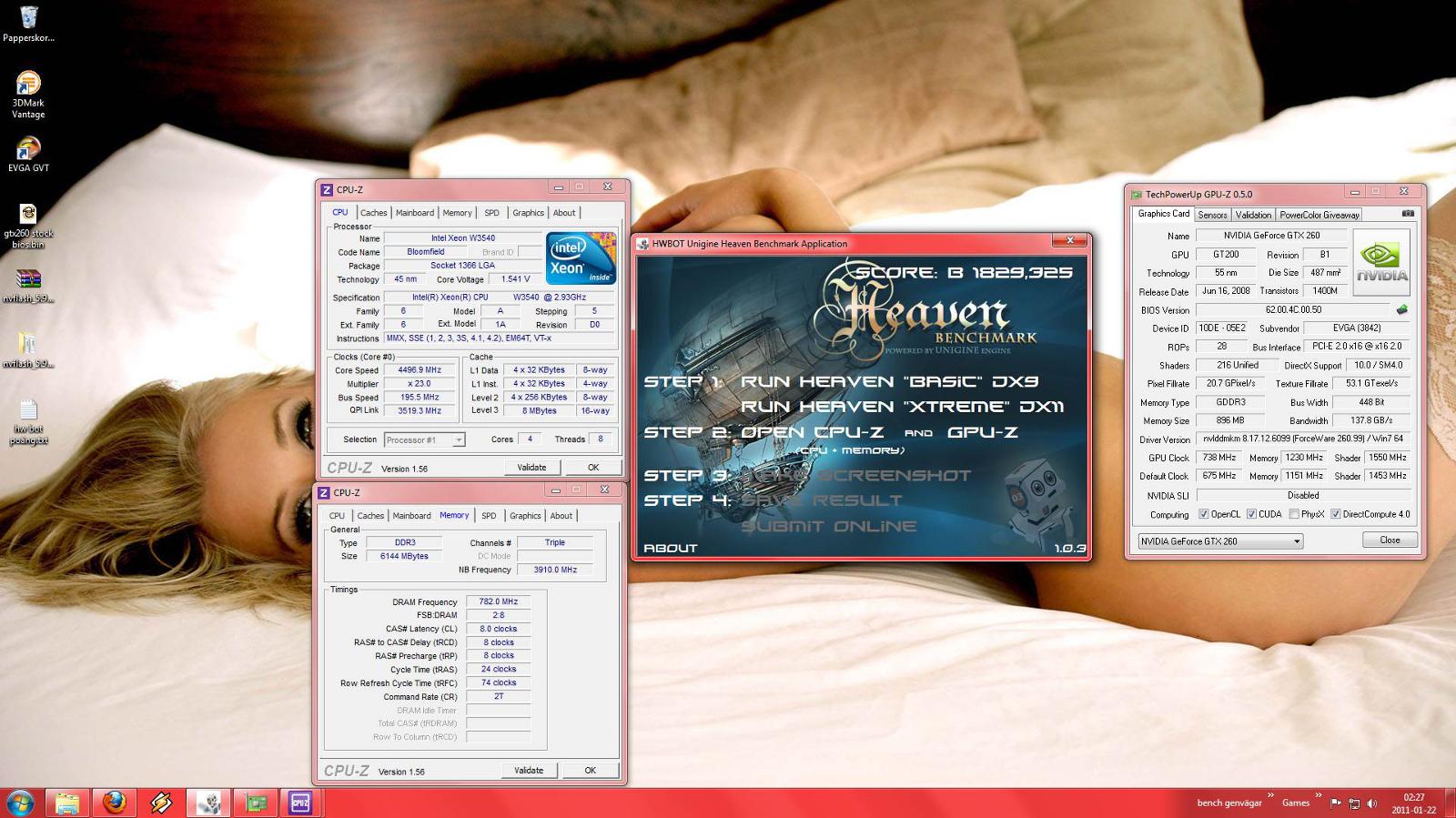The height and width of the screenshot is (818, 1456).
Task: Switch to HWBOT Heaven taskbar button
Action: coord(208,803)
